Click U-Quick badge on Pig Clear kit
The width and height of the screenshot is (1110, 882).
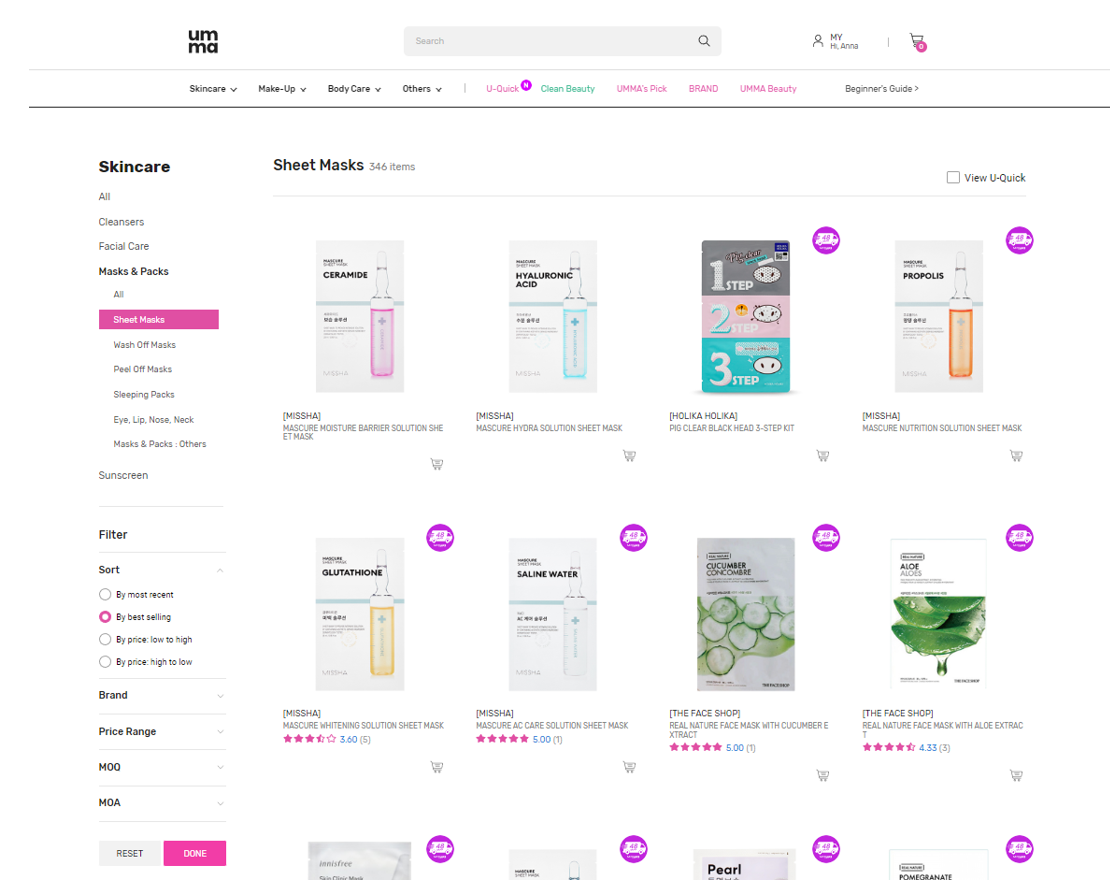[x=826, y=241]
